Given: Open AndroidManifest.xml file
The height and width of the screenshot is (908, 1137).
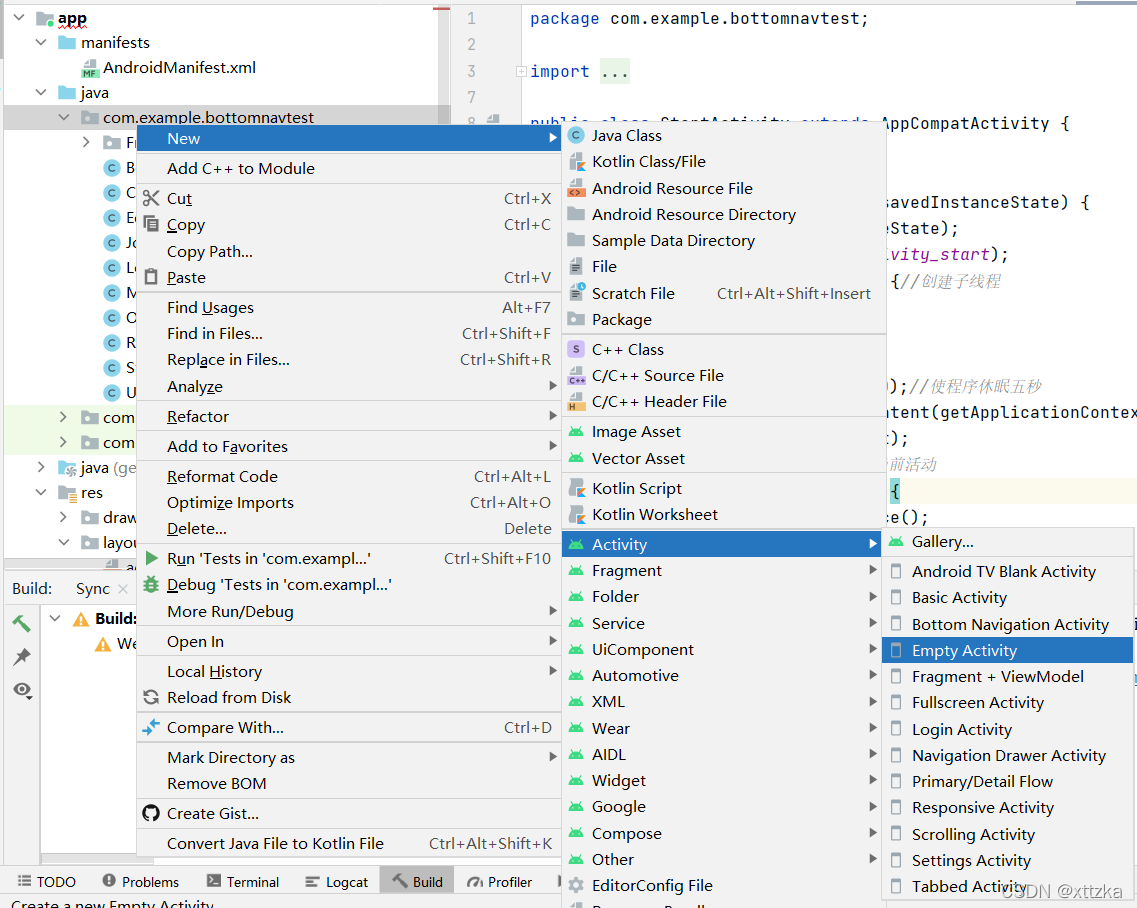Looking at the screenshot, I should click(179, 67).
